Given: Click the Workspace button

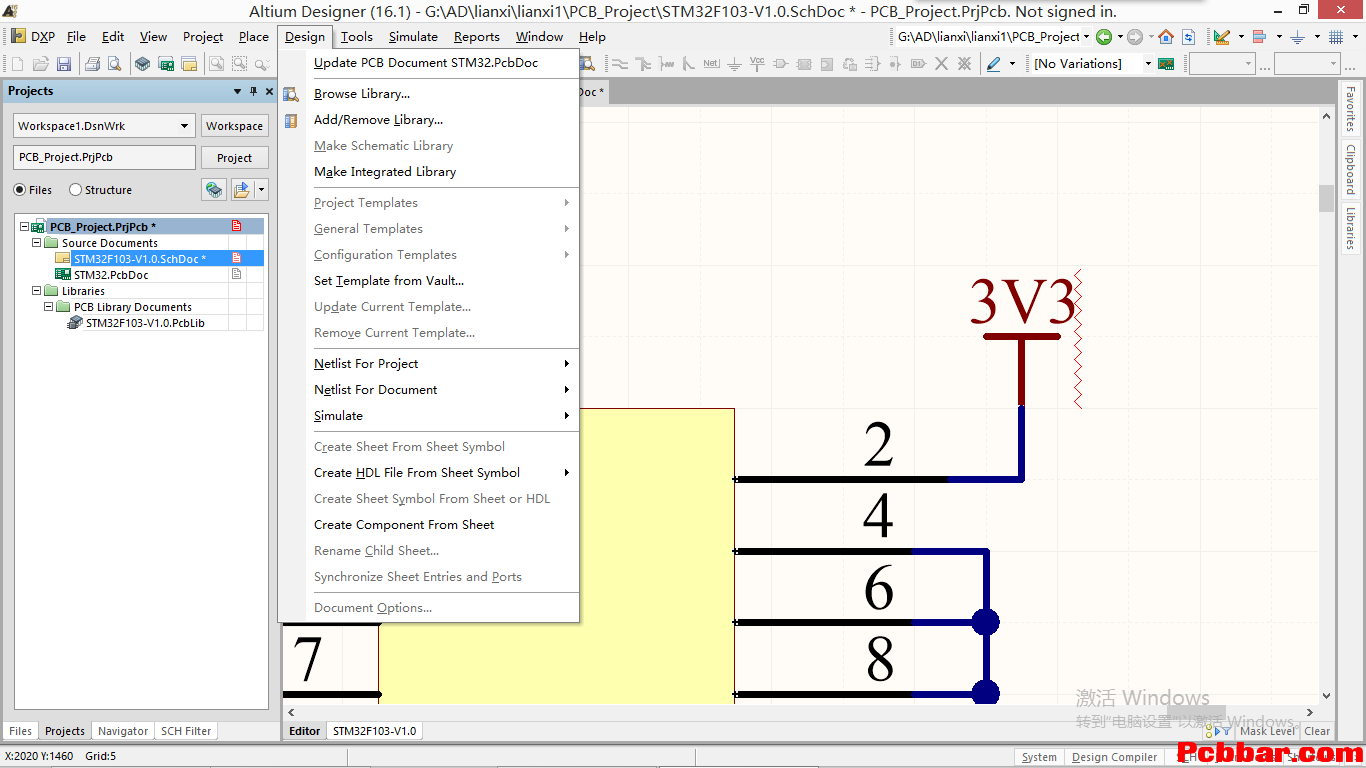Looking at the screenshot, I should 235,126.
